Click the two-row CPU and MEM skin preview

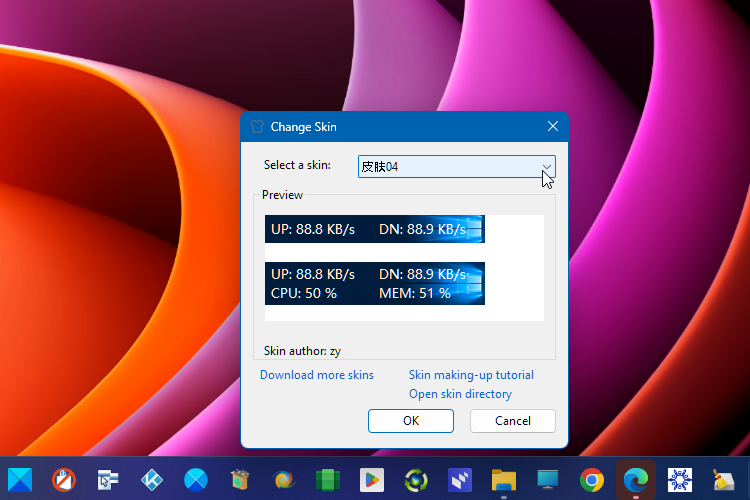[375, 283]
